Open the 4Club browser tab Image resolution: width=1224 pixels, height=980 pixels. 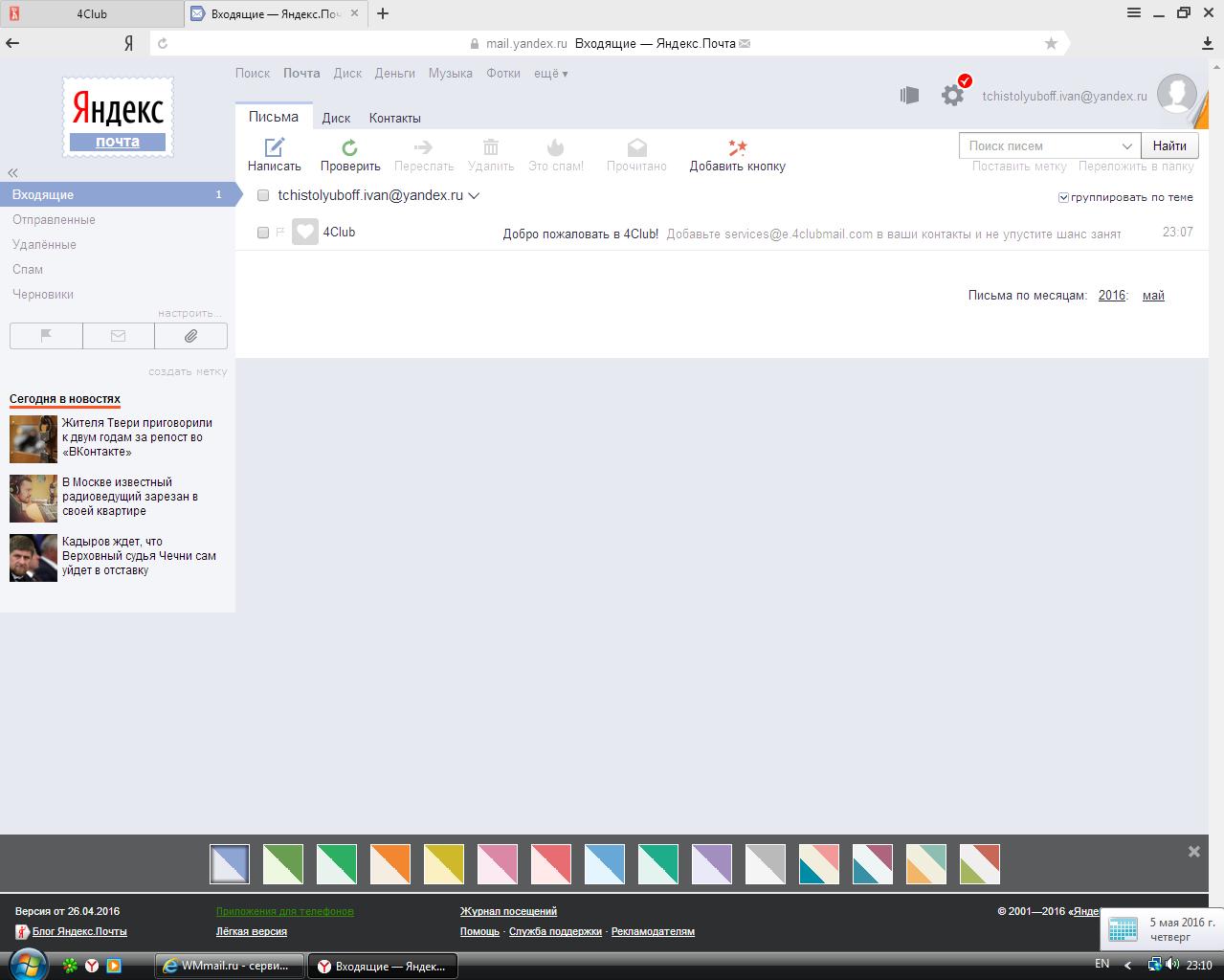click(x=92, y=13)
